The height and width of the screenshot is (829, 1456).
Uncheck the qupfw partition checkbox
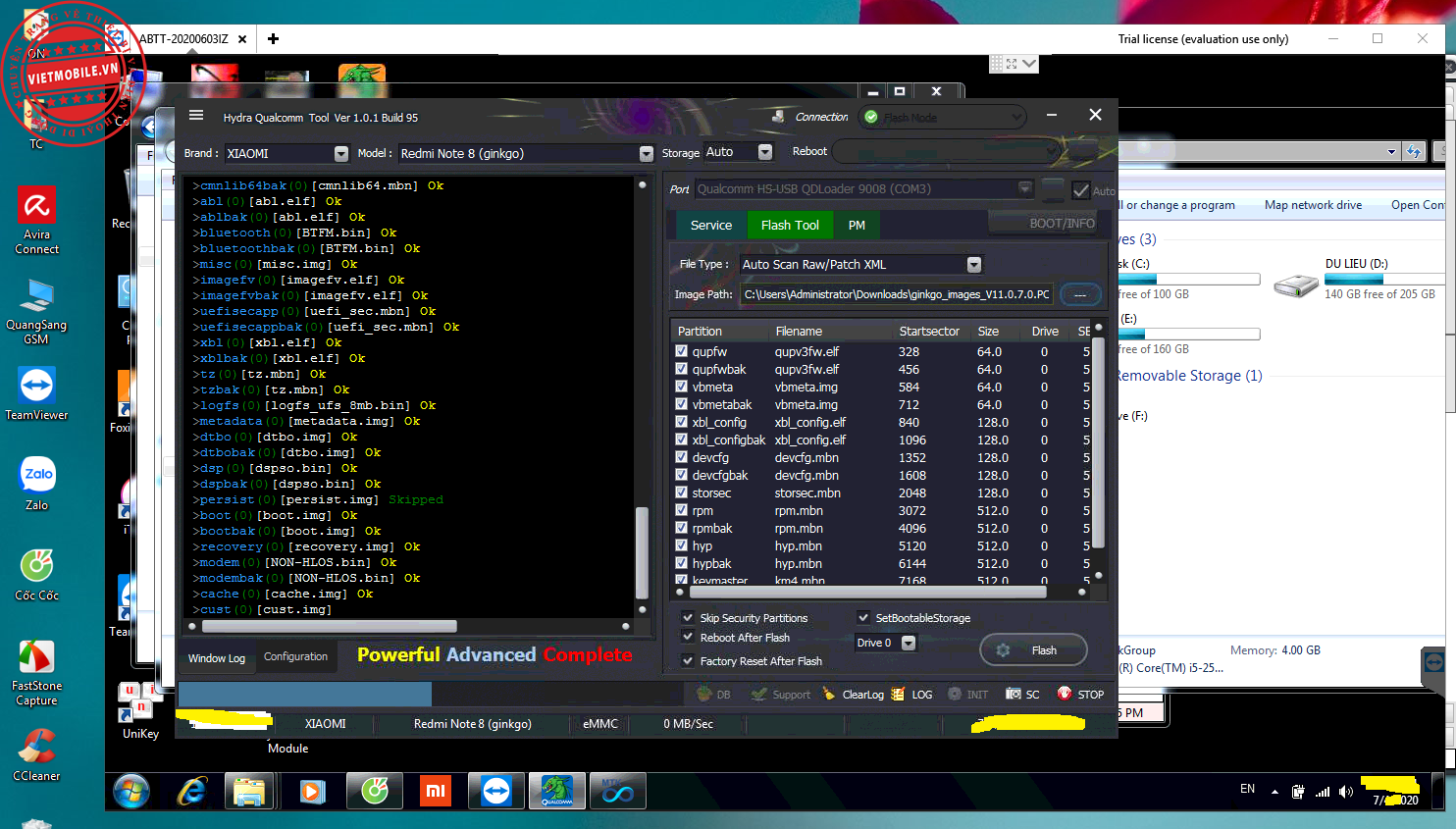pos(682,351)
